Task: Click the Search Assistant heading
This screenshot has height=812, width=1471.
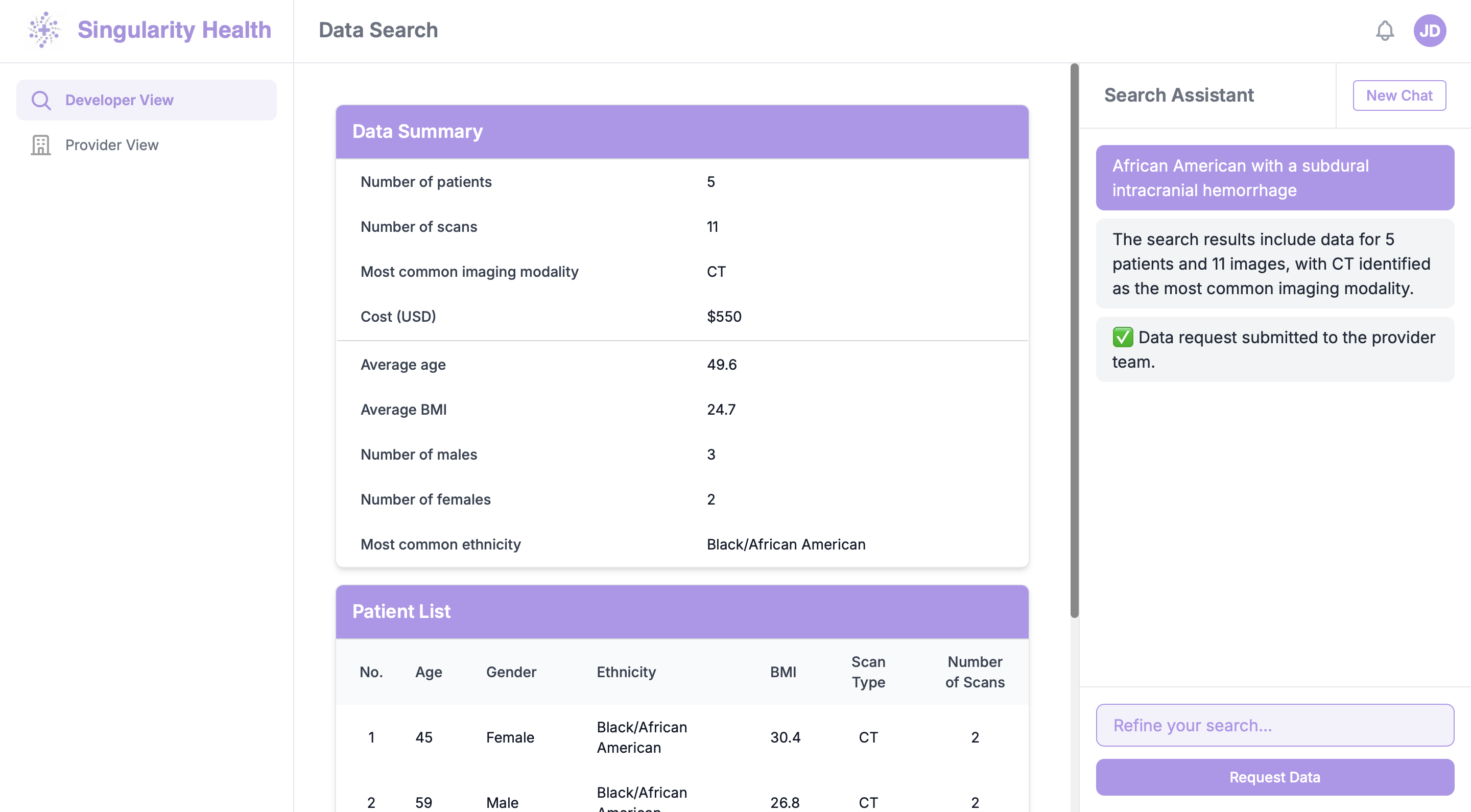Action: click(1179, 95)
